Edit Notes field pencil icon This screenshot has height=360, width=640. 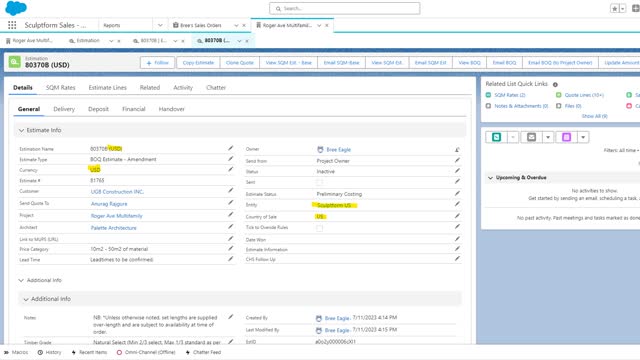(x=231, y=317)
